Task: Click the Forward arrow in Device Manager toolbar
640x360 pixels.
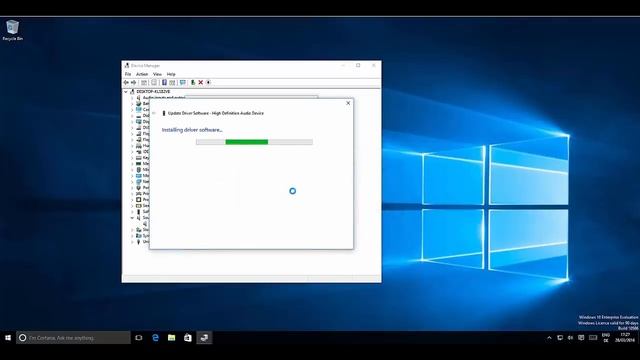Action: click(133, 82)
